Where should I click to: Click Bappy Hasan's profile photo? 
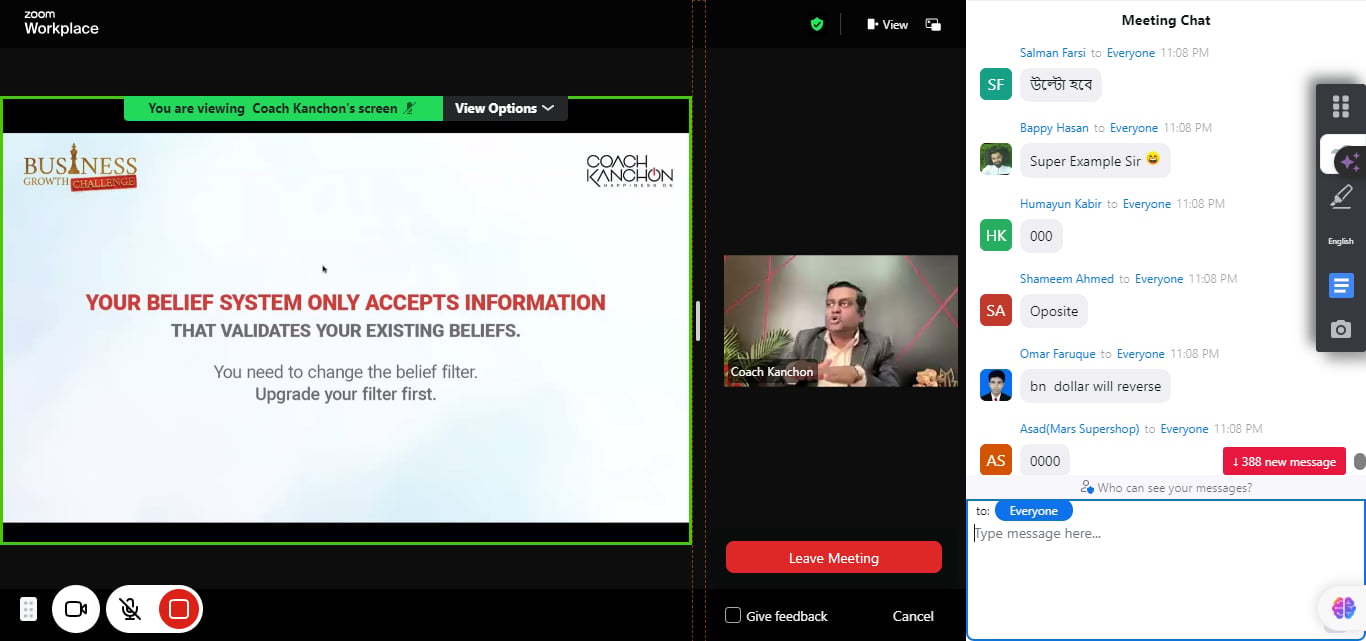(996, 160)
